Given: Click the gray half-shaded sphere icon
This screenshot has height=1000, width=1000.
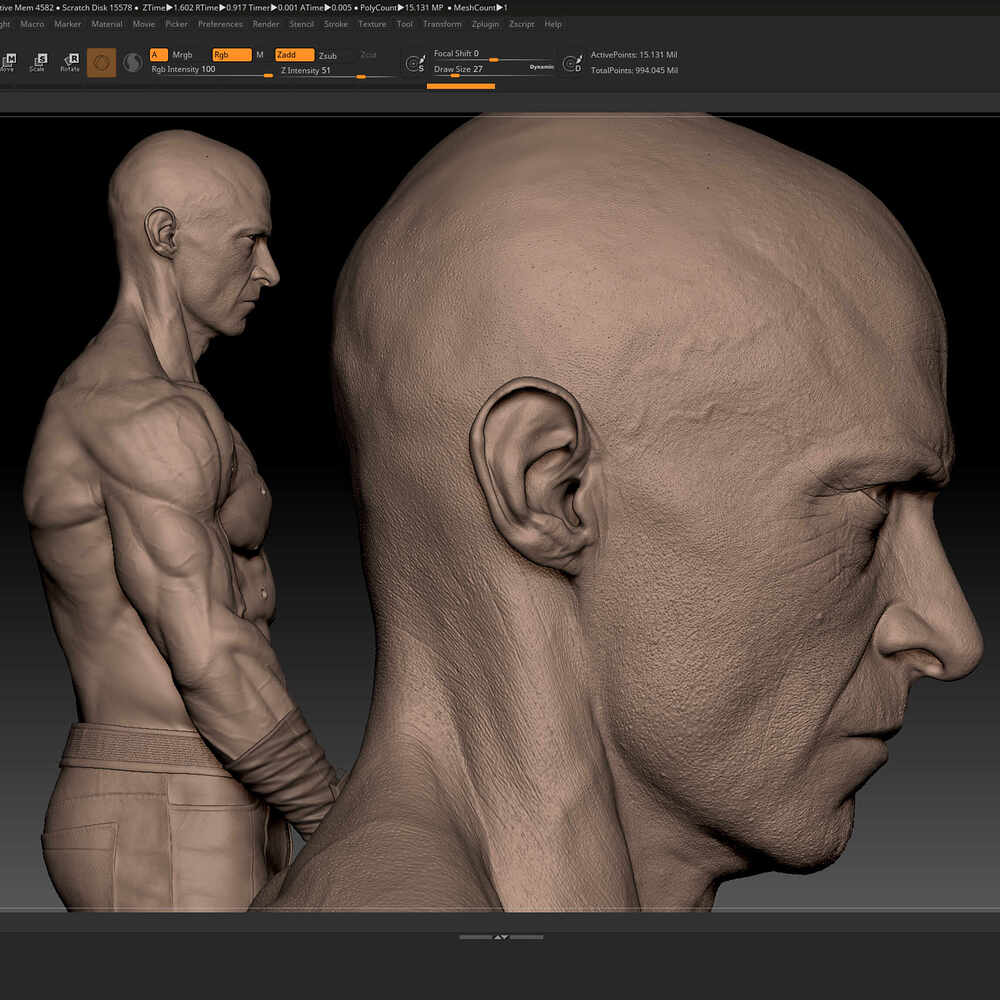Looking at the screenshot, I should [133, 62].
